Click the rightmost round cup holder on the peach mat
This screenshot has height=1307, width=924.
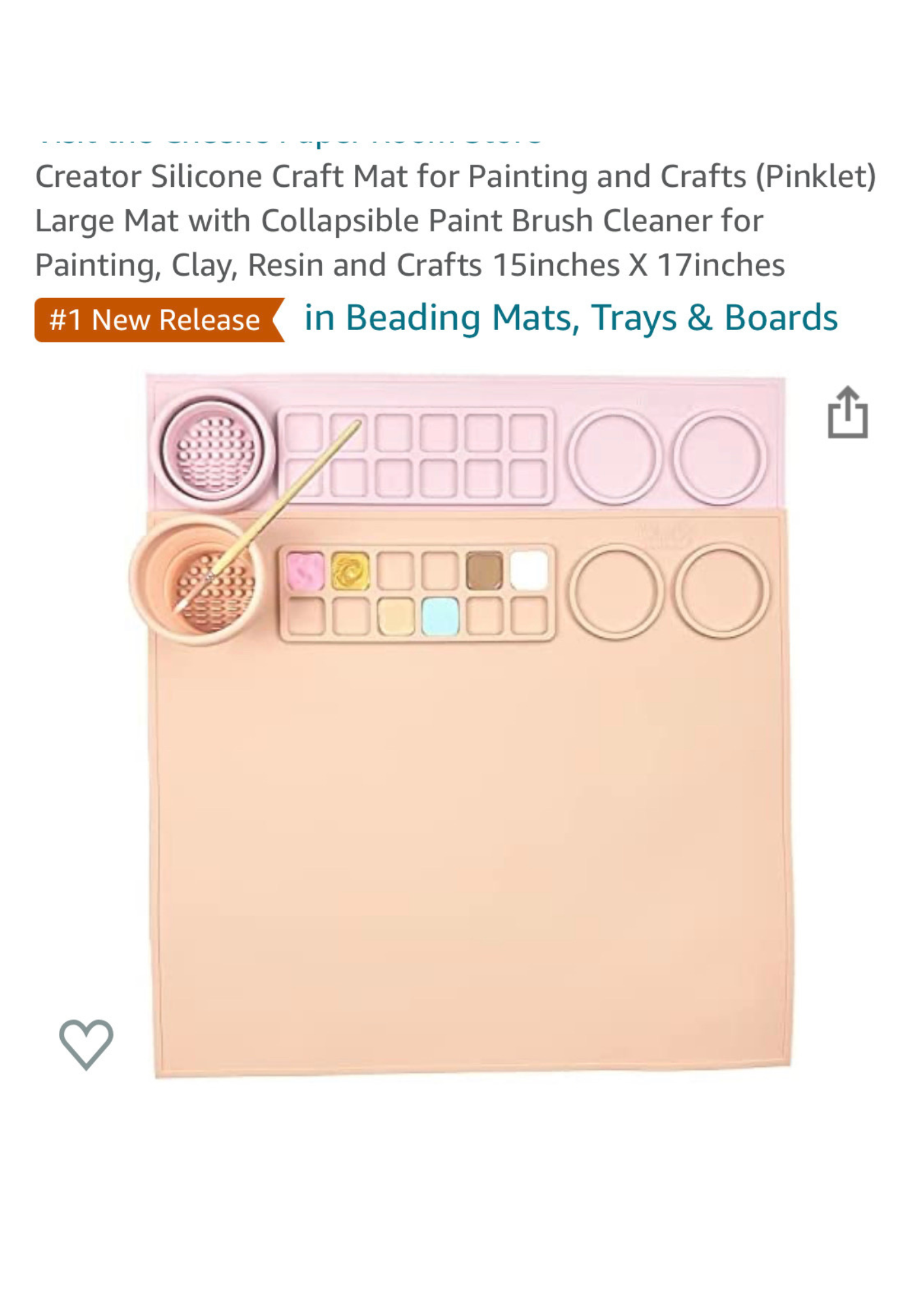point(721,590)
